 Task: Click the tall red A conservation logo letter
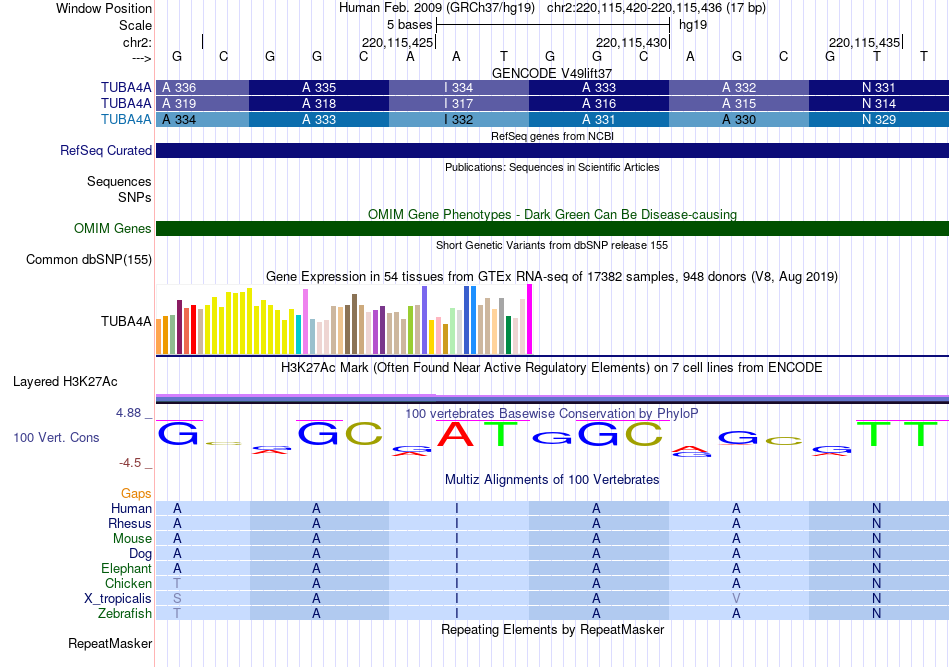(x=456, y=434)
